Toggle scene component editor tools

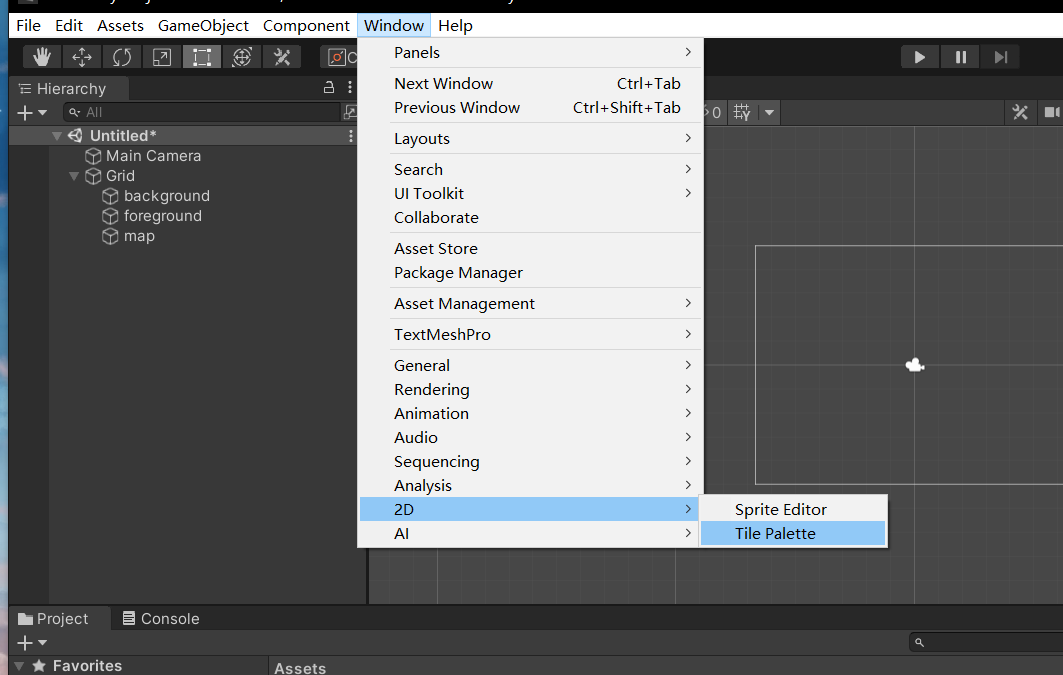[1020, 112]
